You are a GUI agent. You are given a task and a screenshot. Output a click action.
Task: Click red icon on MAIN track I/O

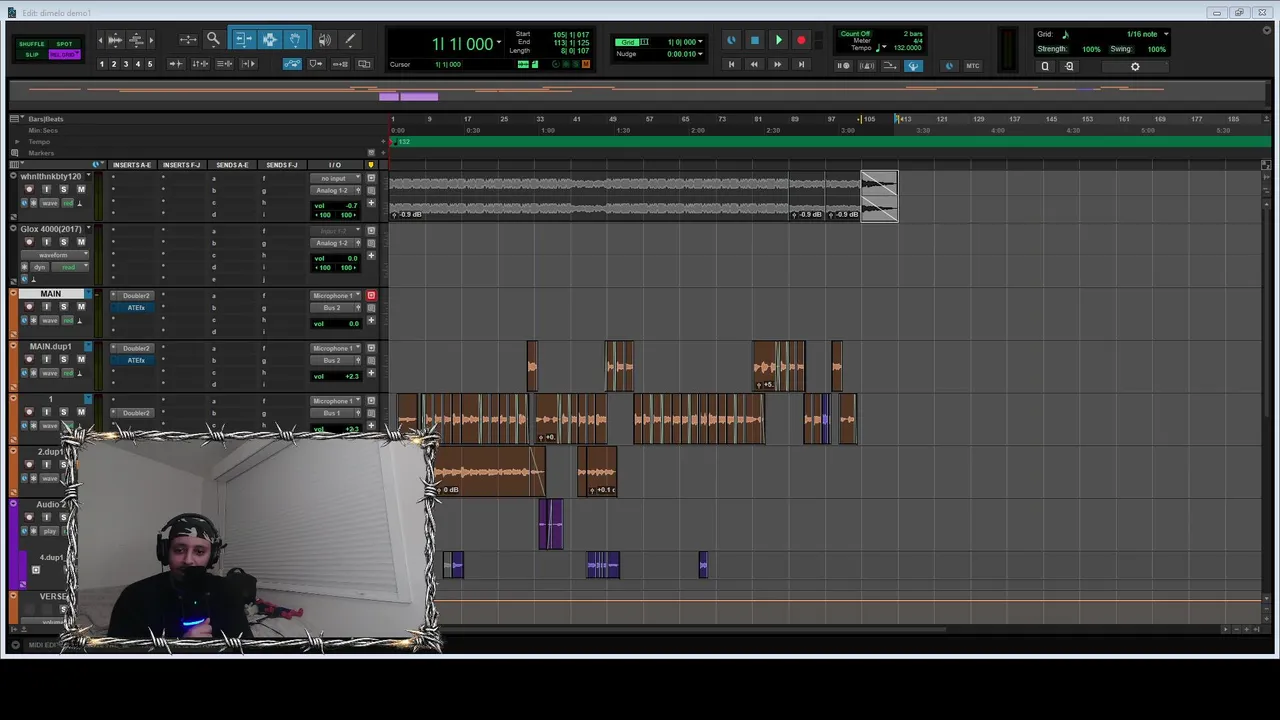[371, 295]
